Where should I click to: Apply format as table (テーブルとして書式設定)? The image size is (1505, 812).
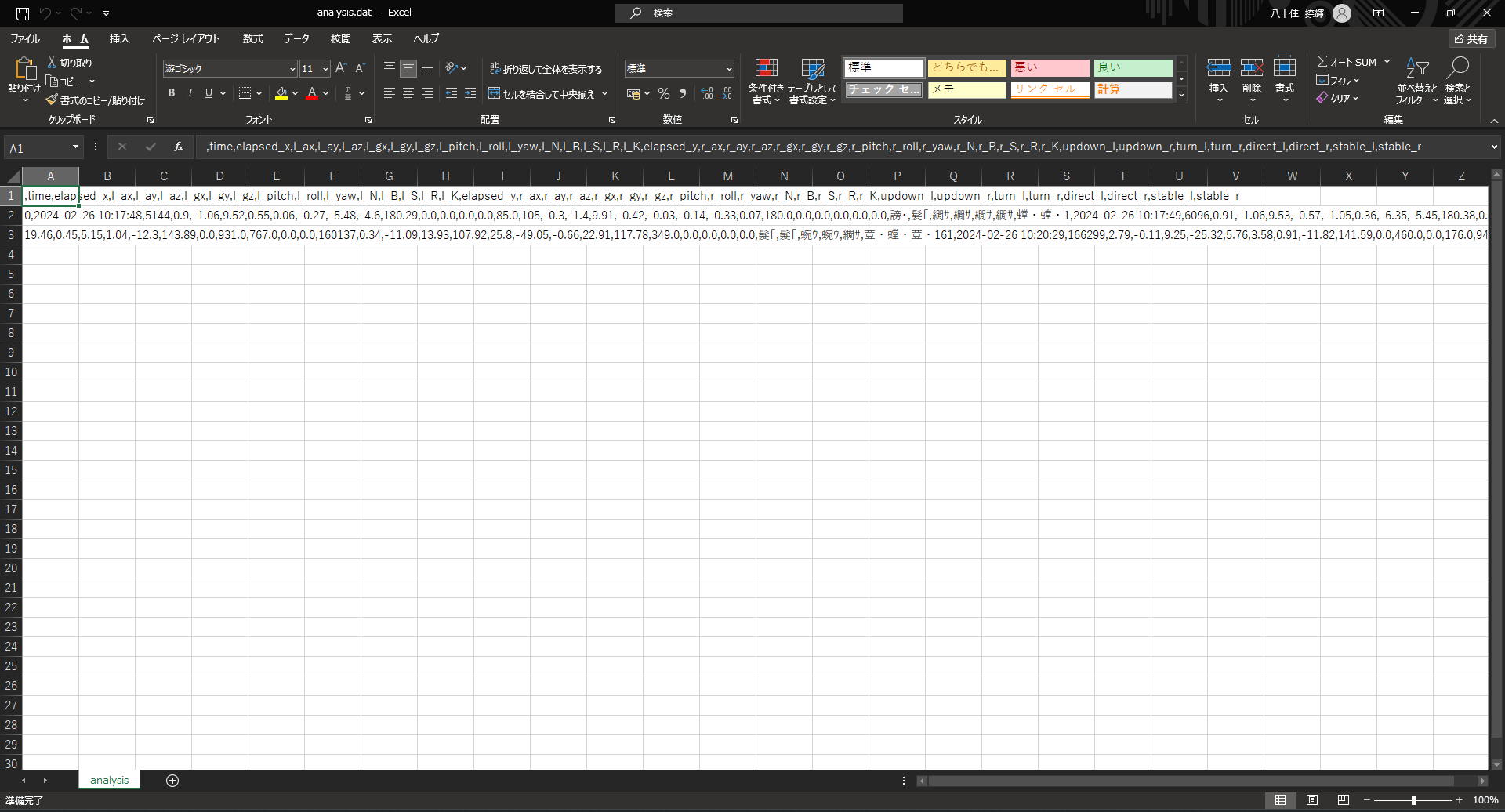813,82
